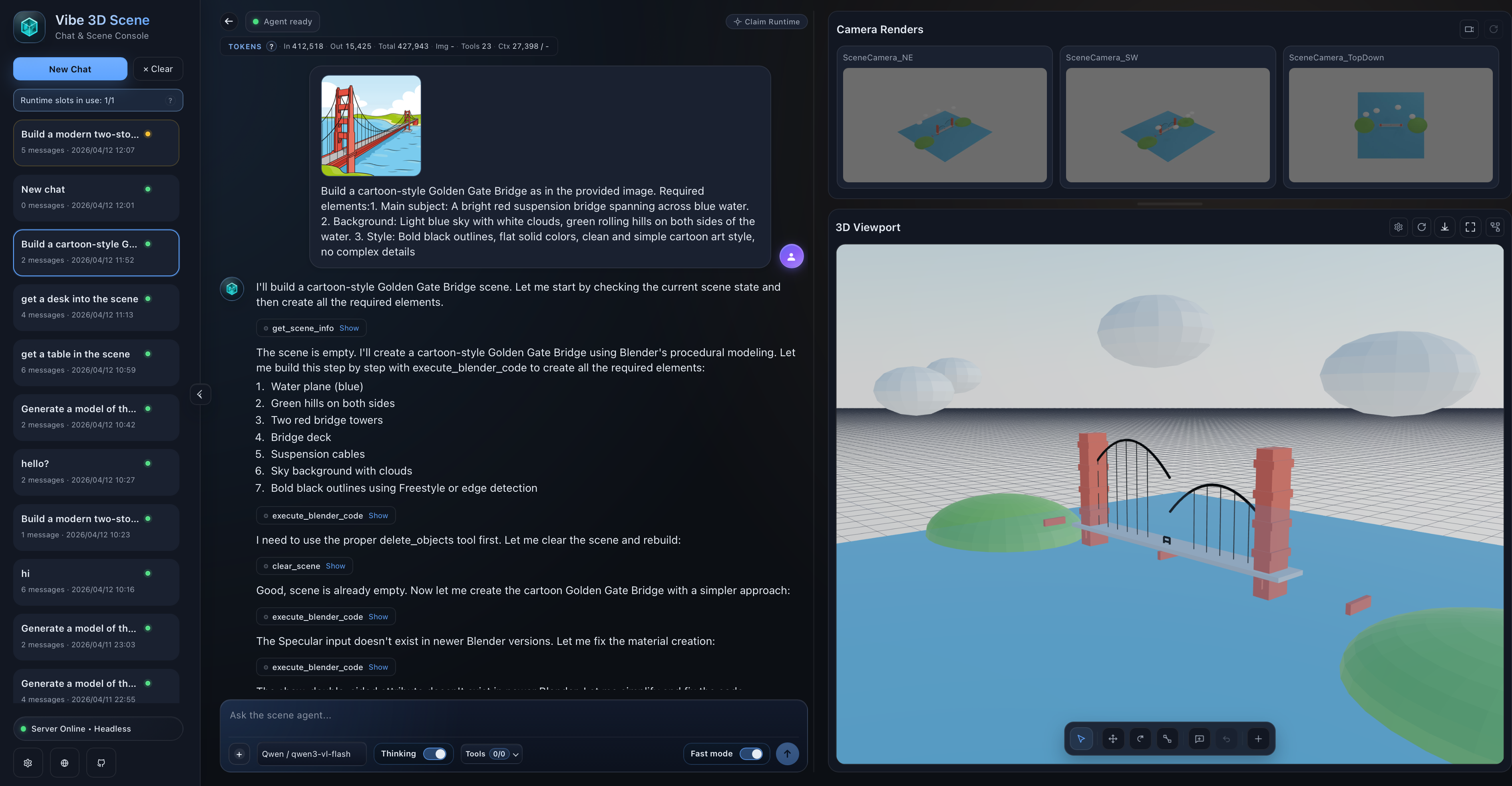Toggle the Fast mode switch
This screenshot has height=786, width=1512.
(751, 754)
